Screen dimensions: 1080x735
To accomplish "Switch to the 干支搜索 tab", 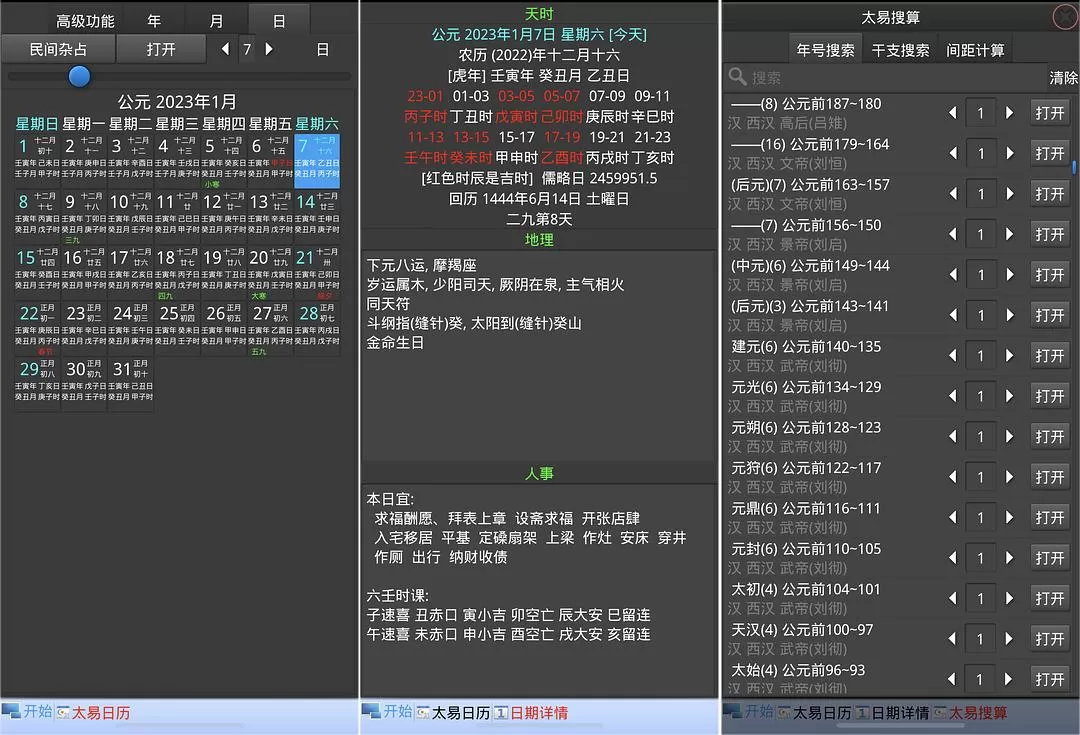I will (x=900, y=49).
